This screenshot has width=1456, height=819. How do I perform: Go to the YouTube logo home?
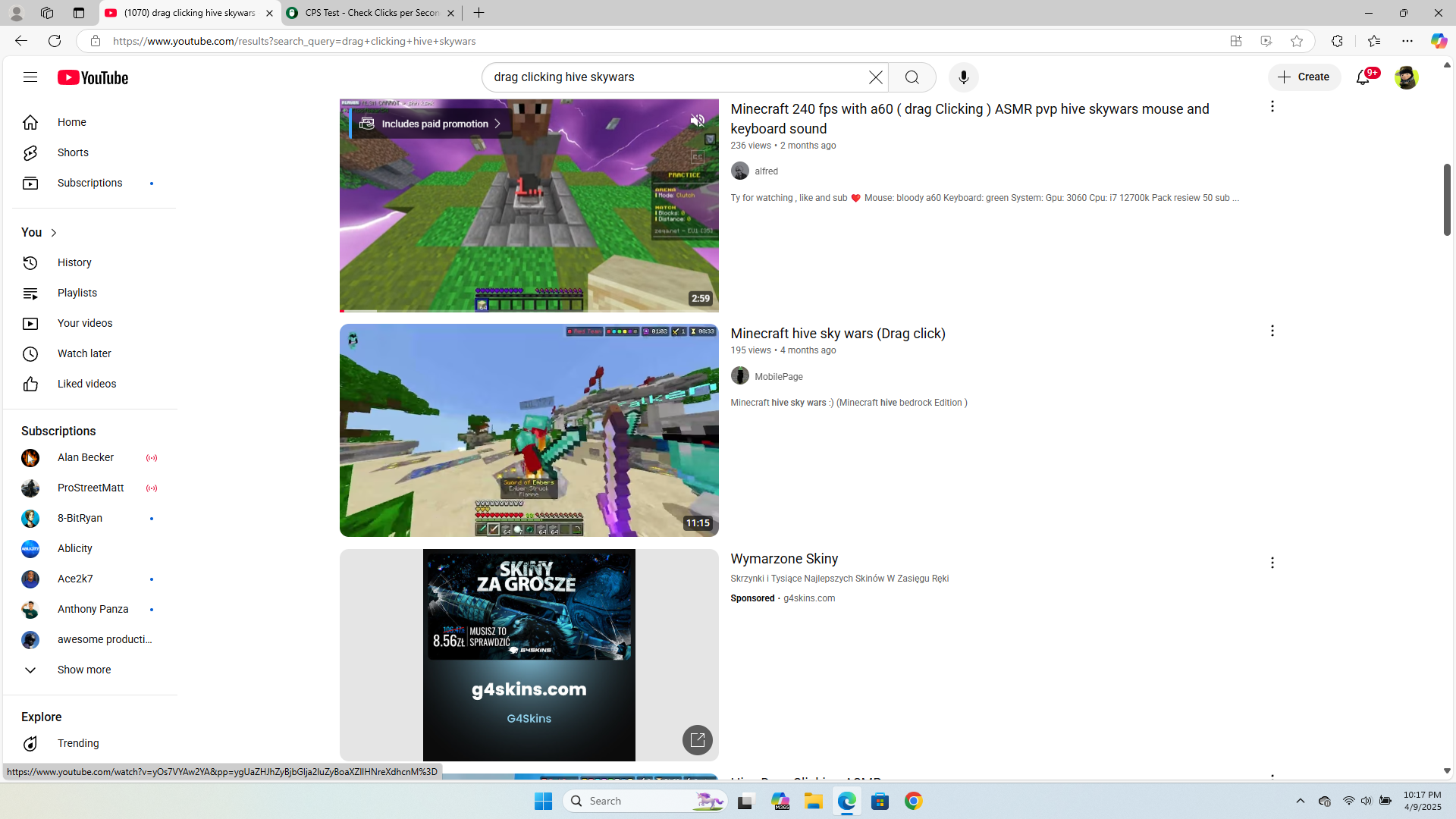coord(93,77)
